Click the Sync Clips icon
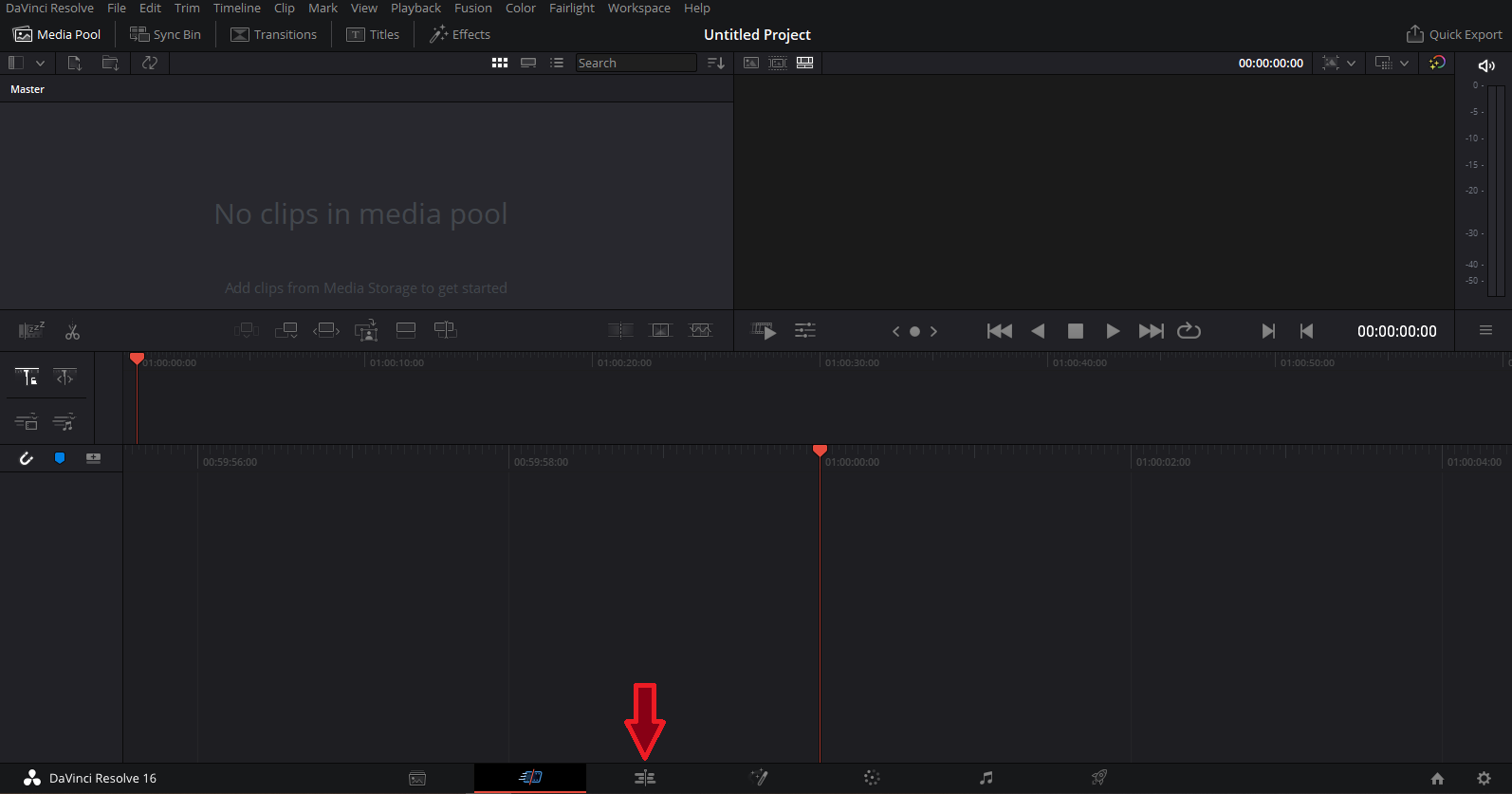Image resolution: width=1512 pixels, height=794 pixels. point(149,63)
